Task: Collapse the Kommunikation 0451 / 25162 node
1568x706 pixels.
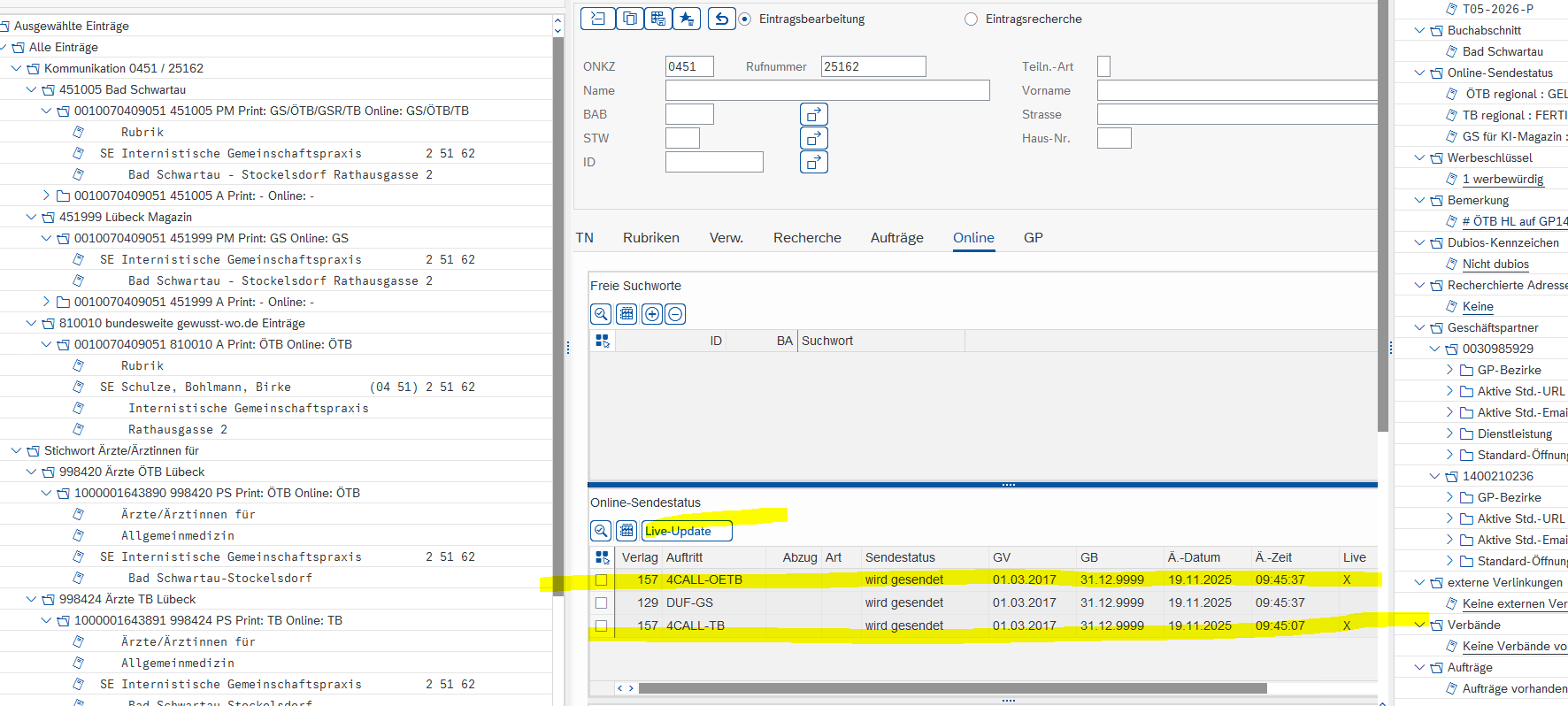Action: 16,68
